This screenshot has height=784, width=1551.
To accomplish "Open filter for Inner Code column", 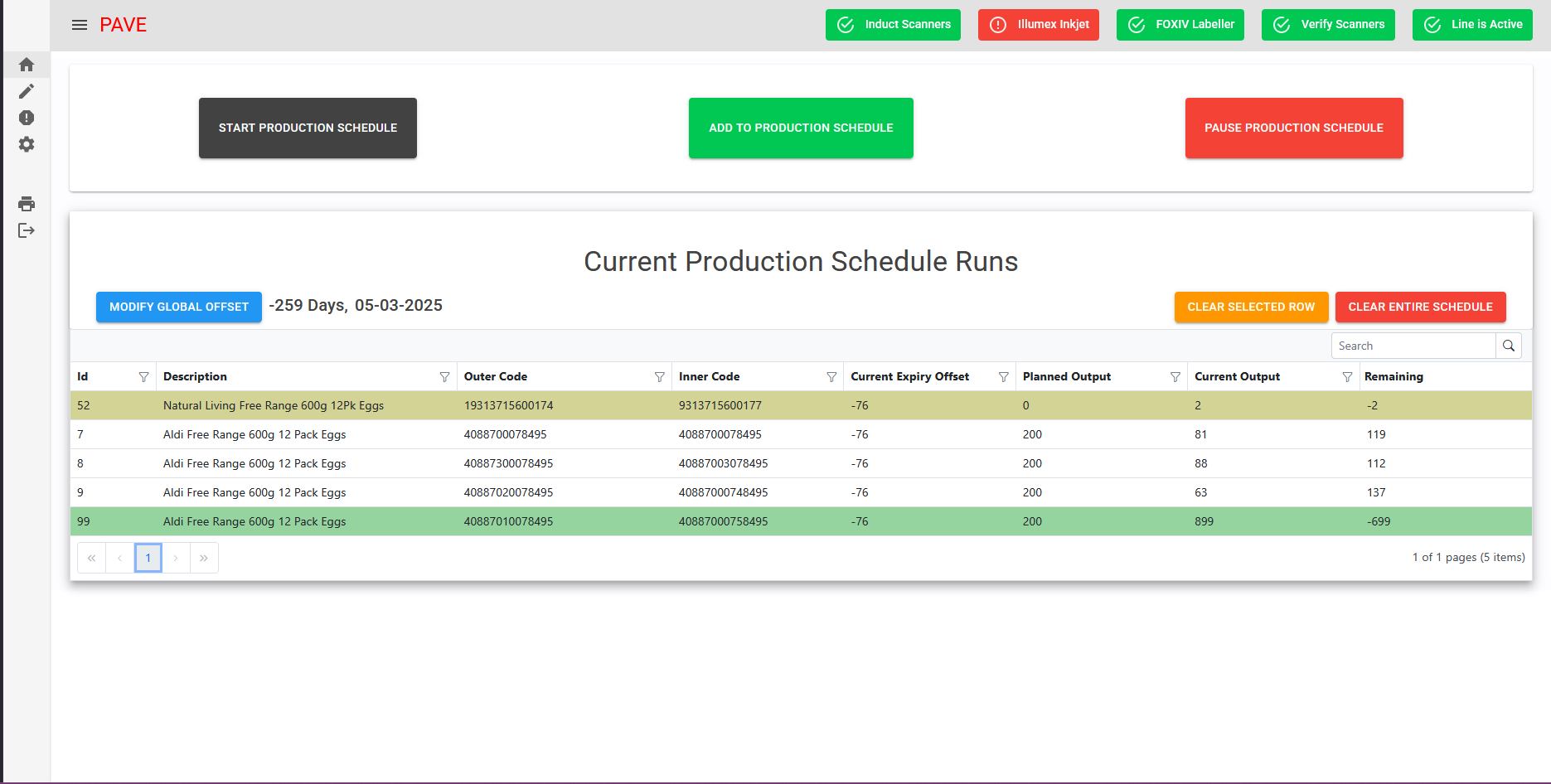I will point(831,377).
